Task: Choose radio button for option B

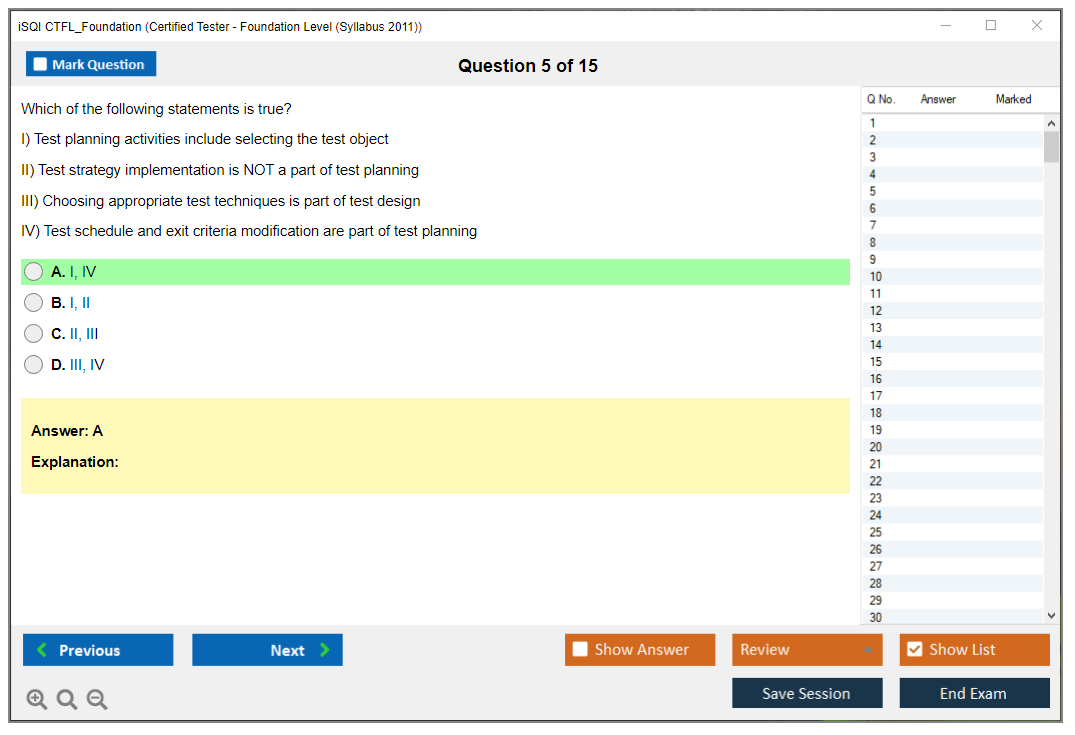Action: pos(34,303)
